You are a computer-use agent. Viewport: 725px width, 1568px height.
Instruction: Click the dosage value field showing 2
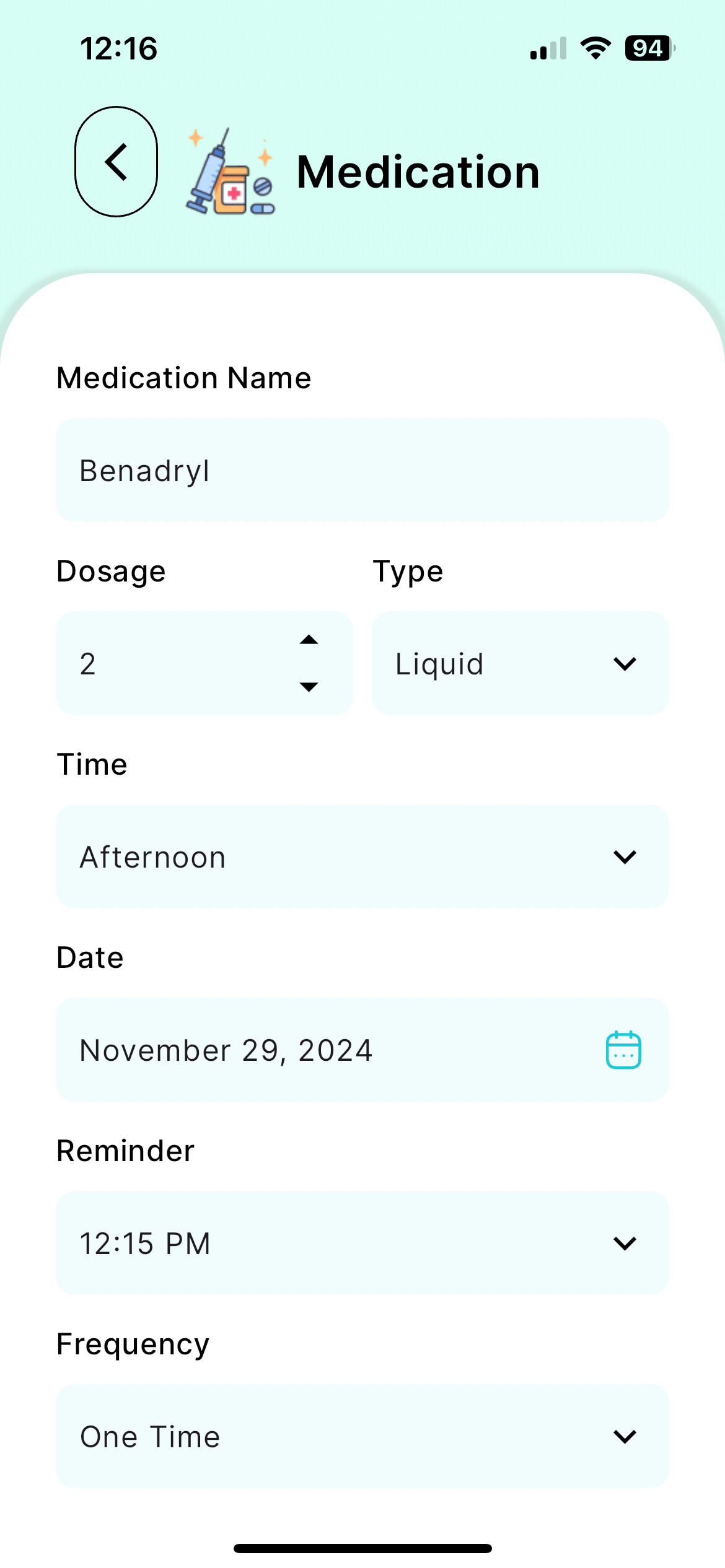point(204,663)
